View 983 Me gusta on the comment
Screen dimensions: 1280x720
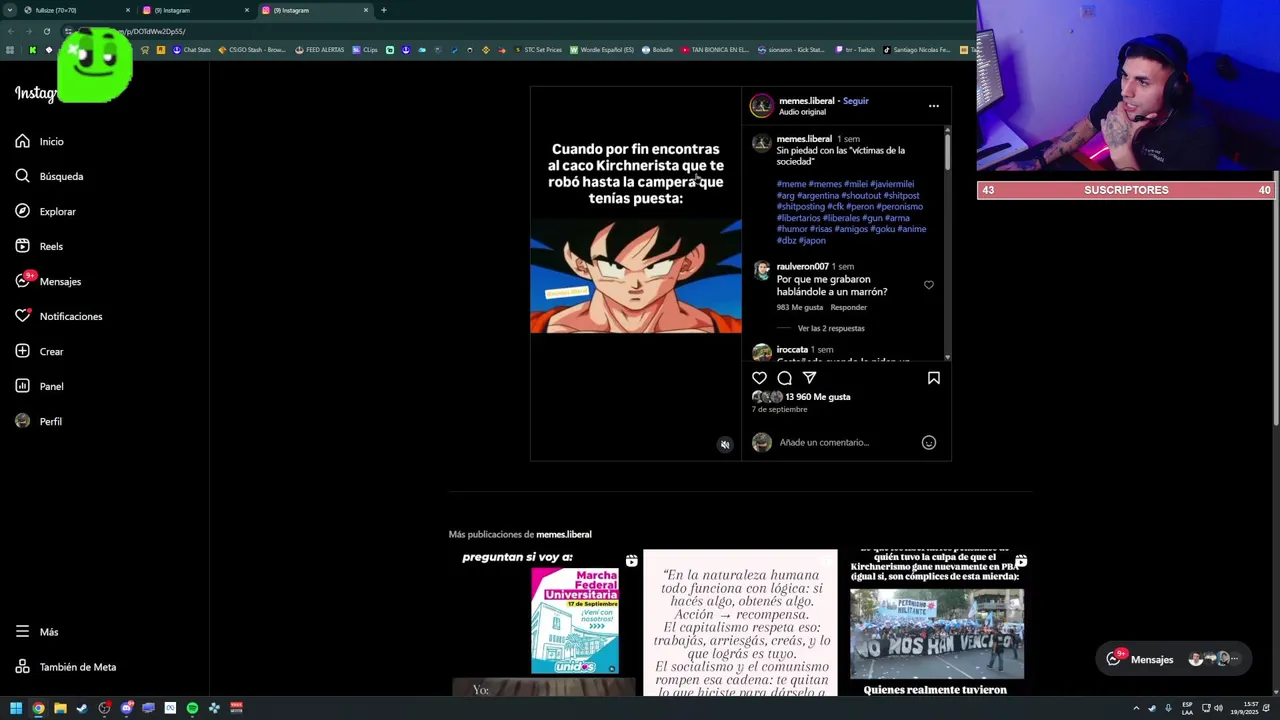799,307
